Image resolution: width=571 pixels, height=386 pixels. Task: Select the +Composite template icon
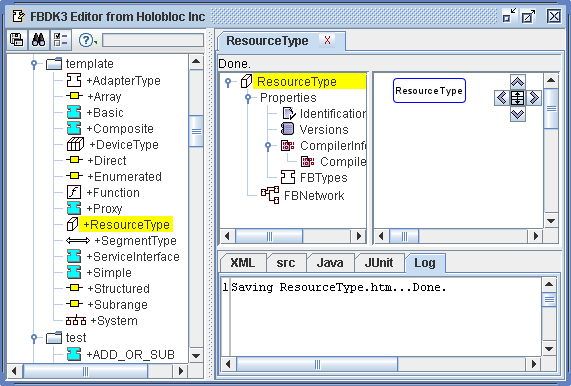coord(74,128)
